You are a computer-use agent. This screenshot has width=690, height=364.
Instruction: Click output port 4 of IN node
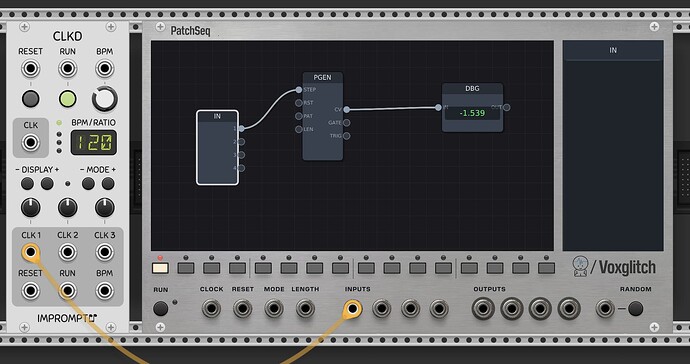coord(241,168)
